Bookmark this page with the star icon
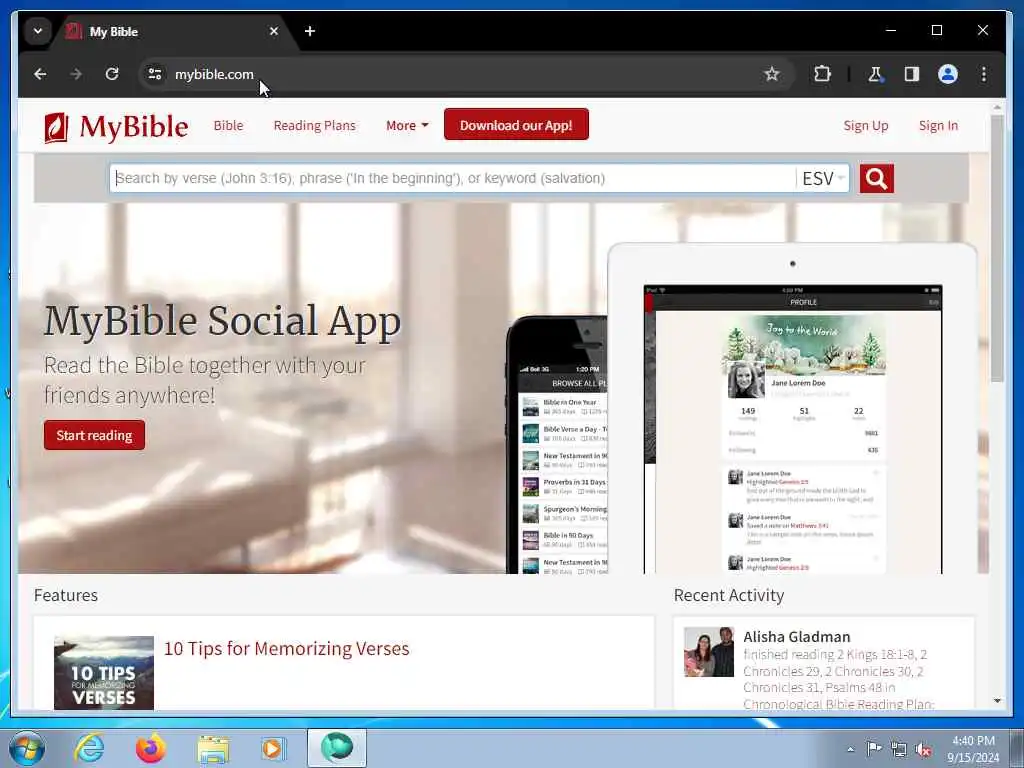Image resolution: width=1024 pixels, height=768 pixels. (x=772, y=74)
